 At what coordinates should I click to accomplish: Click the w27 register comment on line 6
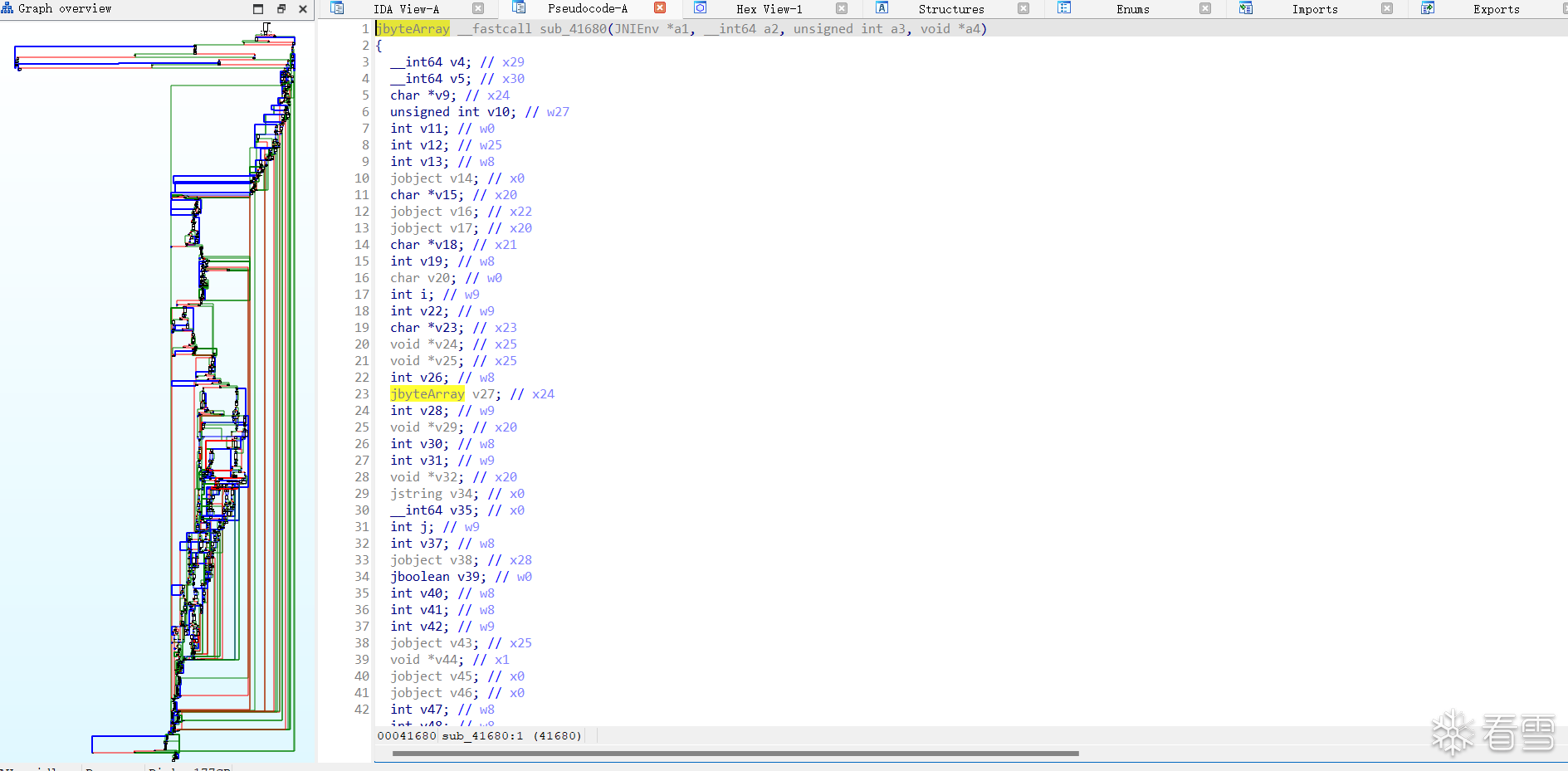[558, 112]
